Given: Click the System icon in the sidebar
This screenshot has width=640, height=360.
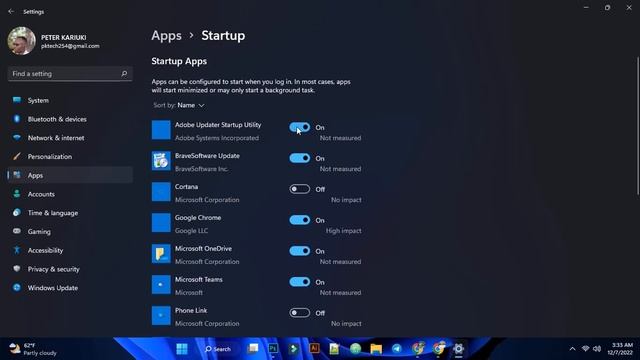Looking at the screenshot, I should (17, 100).
